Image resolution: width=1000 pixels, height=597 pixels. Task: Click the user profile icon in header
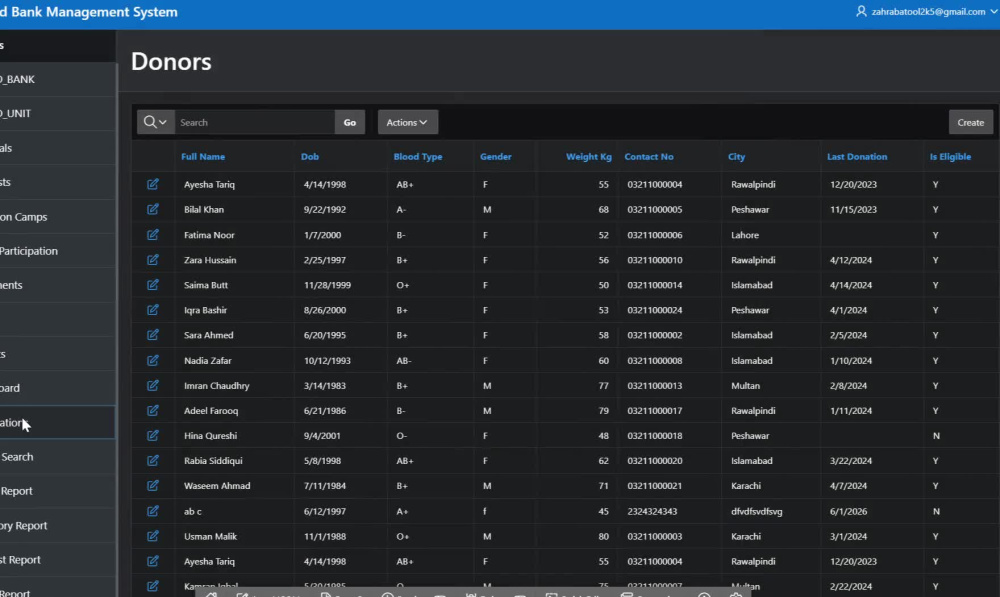pyautogui.click(x=861, y=11)
